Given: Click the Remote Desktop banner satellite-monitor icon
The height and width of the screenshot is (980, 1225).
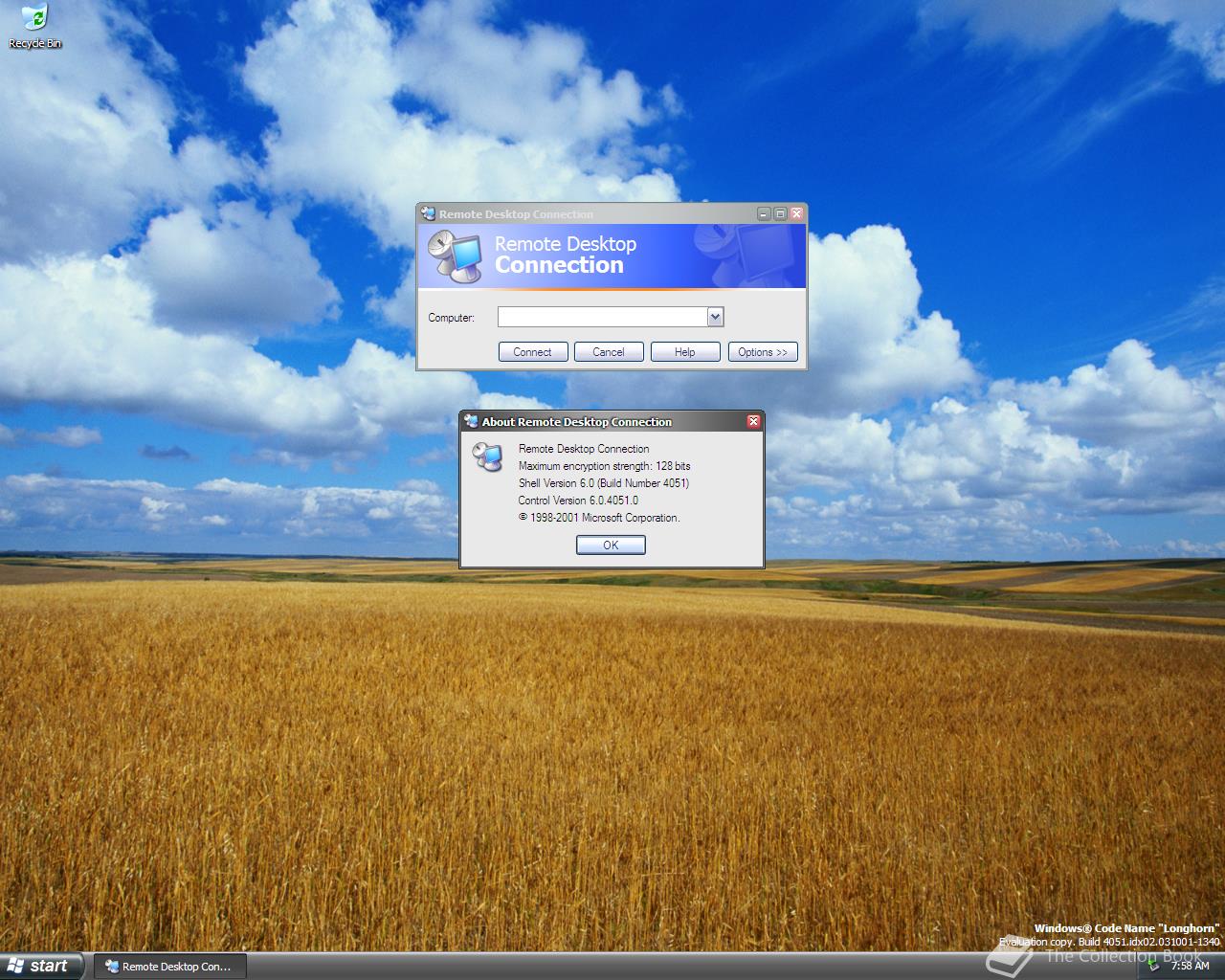Looking at the screenshot, I should point(455,256).
